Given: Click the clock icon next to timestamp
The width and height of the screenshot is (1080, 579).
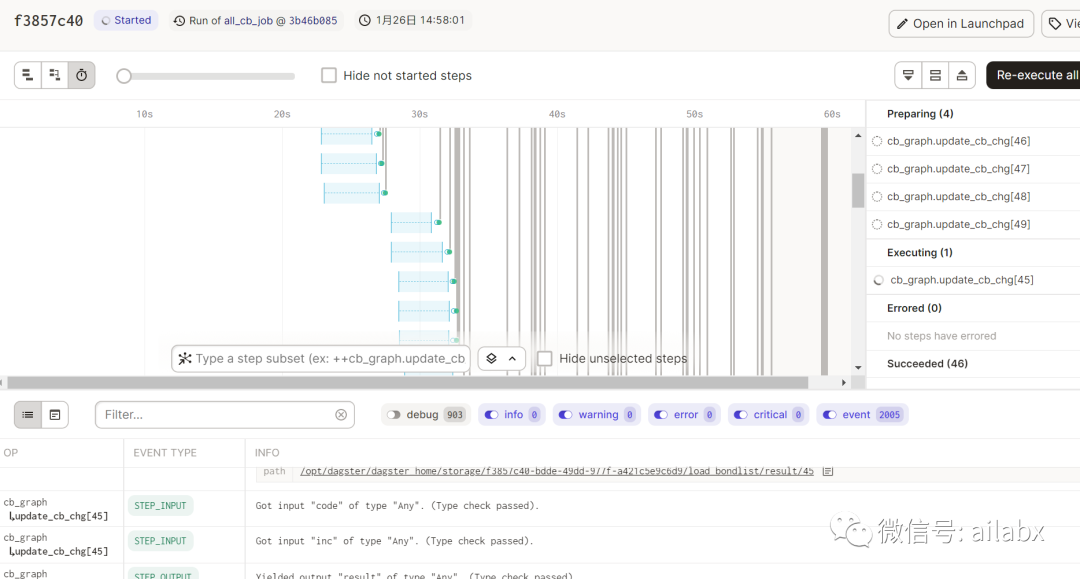Looking at the screenshot, I should pyautogui.click(x=365, y=21).
